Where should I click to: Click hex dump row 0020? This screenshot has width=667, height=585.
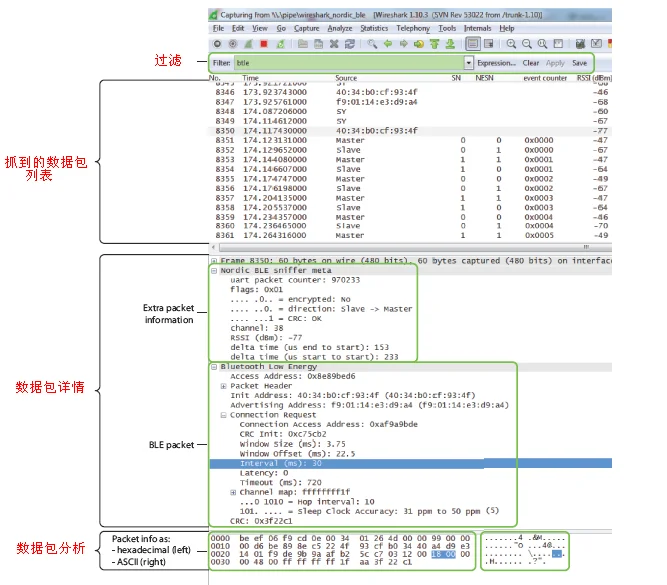(x=341, y=554)
